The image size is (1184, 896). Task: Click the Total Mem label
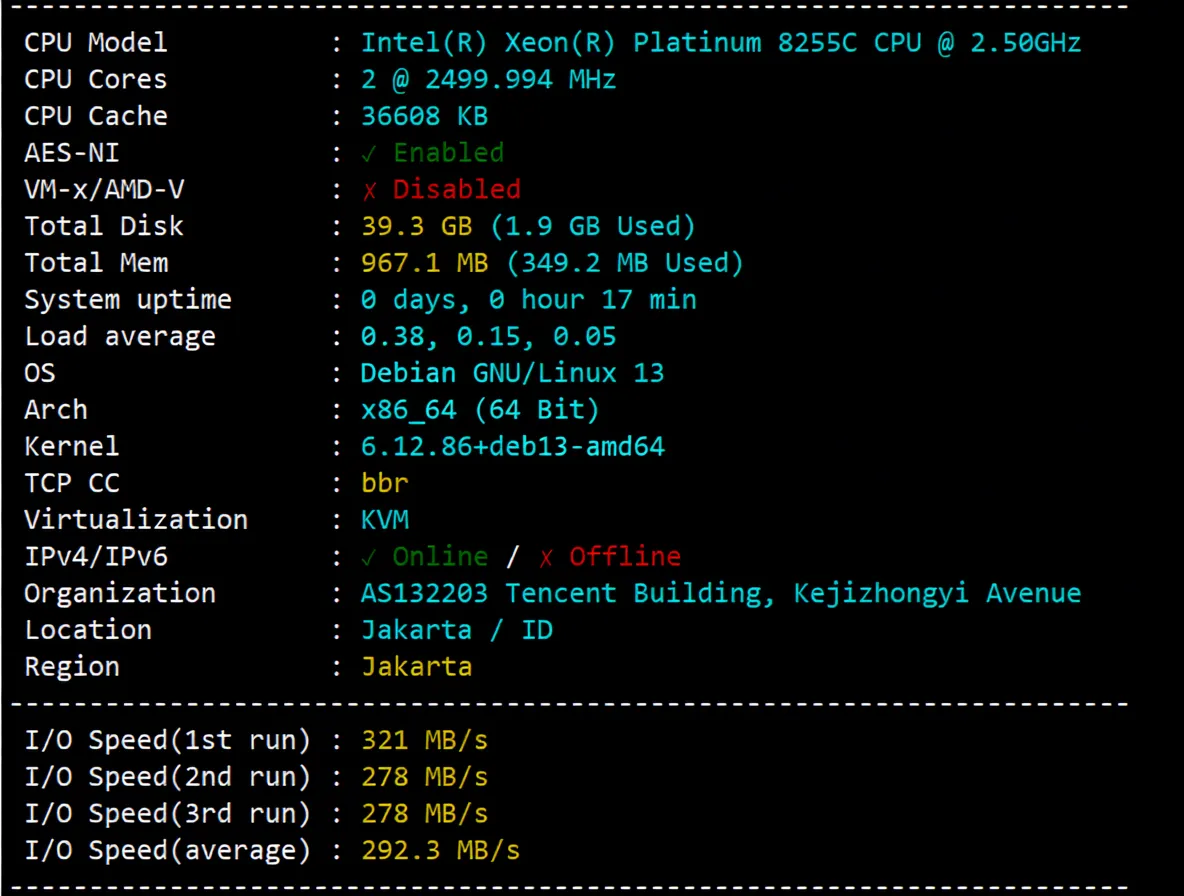(96, 263)
